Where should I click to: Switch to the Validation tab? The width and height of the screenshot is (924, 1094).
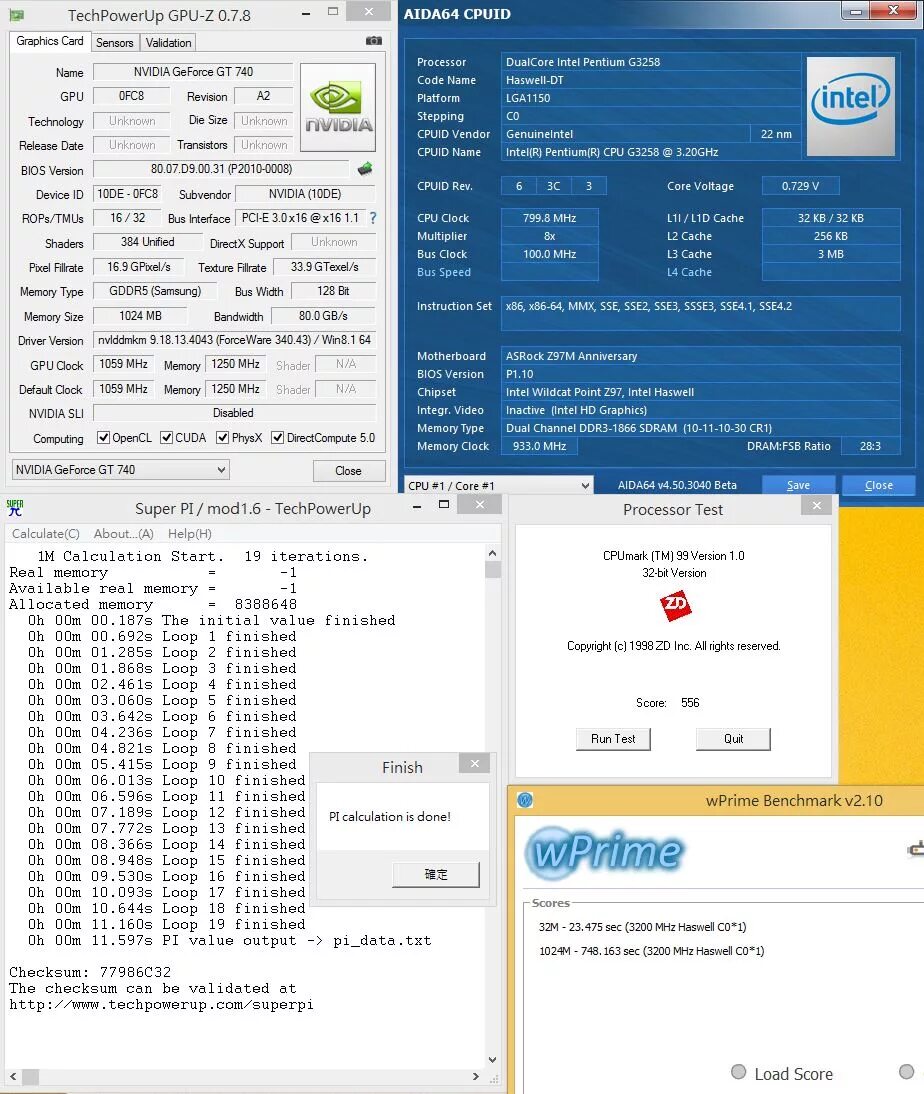(168, 43)
